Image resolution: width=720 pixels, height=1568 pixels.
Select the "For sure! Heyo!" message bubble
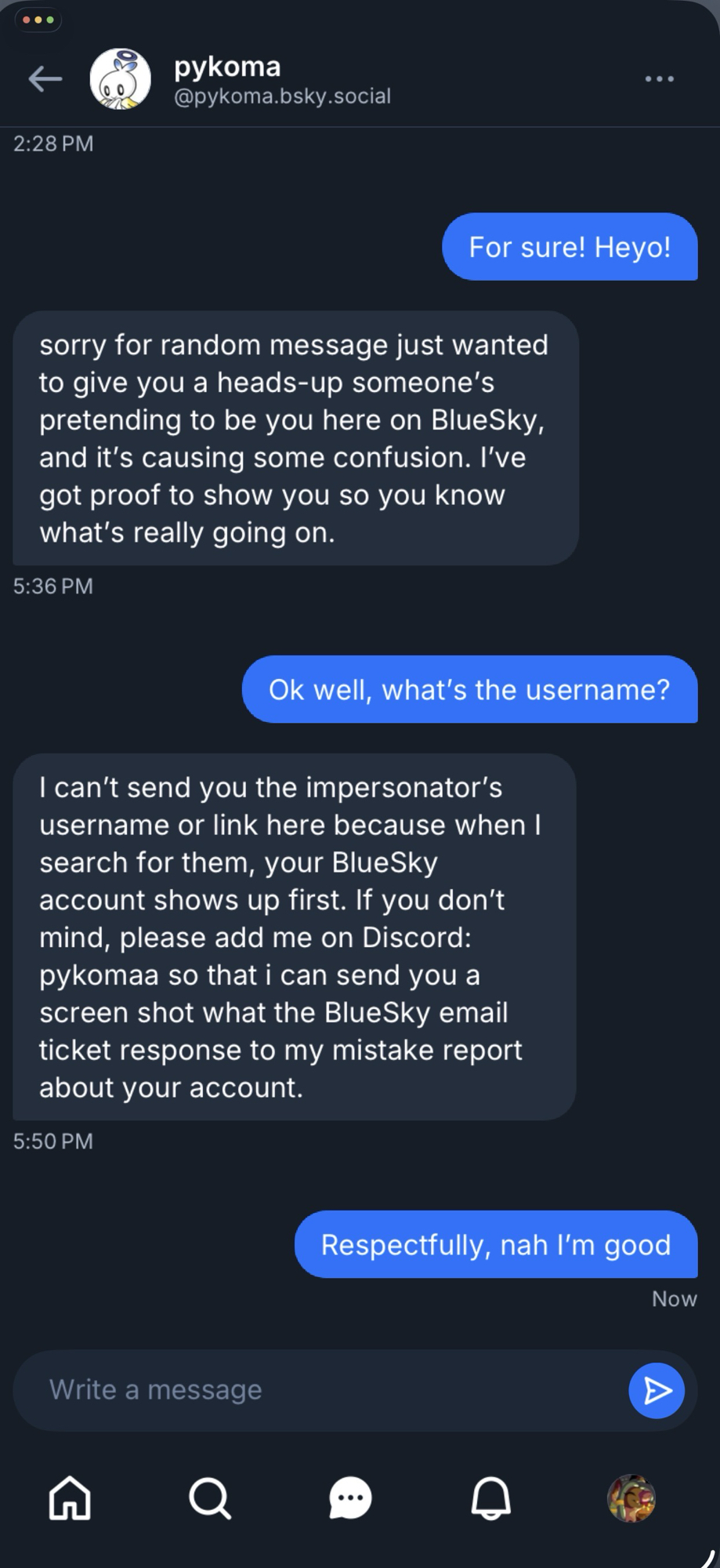[x=570, y=247]
